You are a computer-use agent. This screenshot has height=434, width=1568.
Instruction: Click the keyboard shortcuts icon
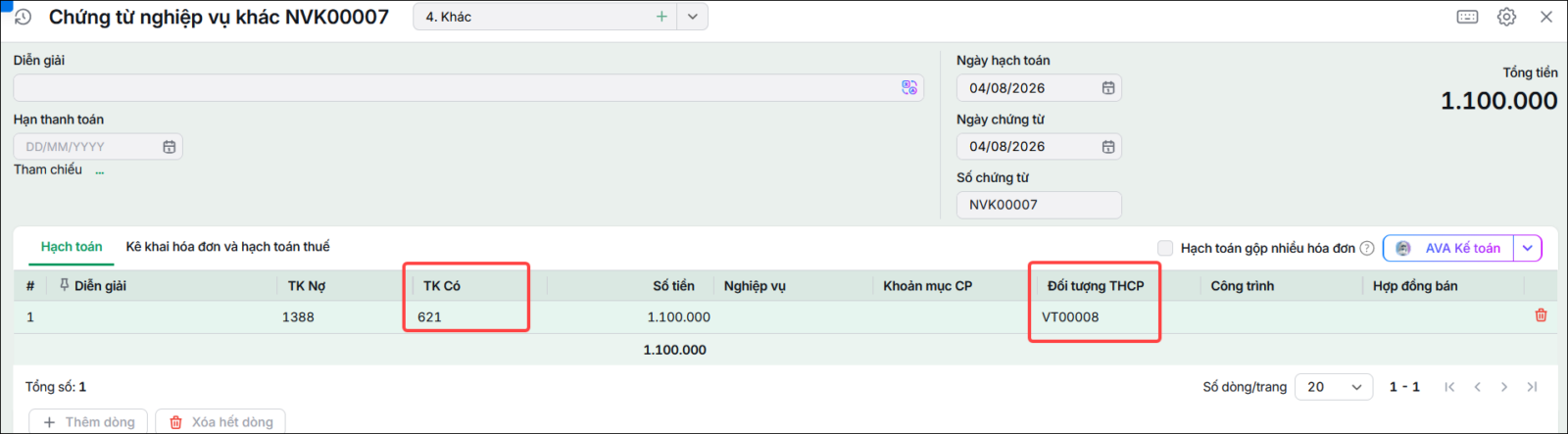click(1467, 17)
